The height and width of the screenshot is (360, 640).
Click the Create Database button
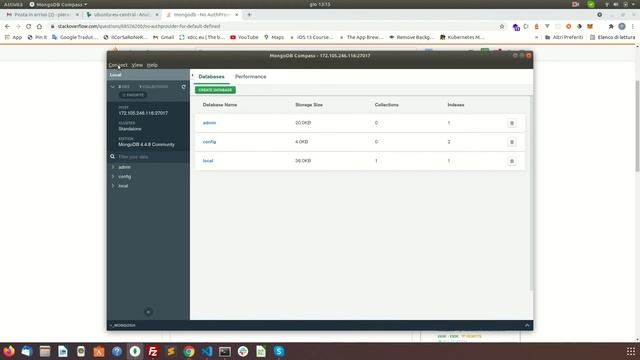215,90
